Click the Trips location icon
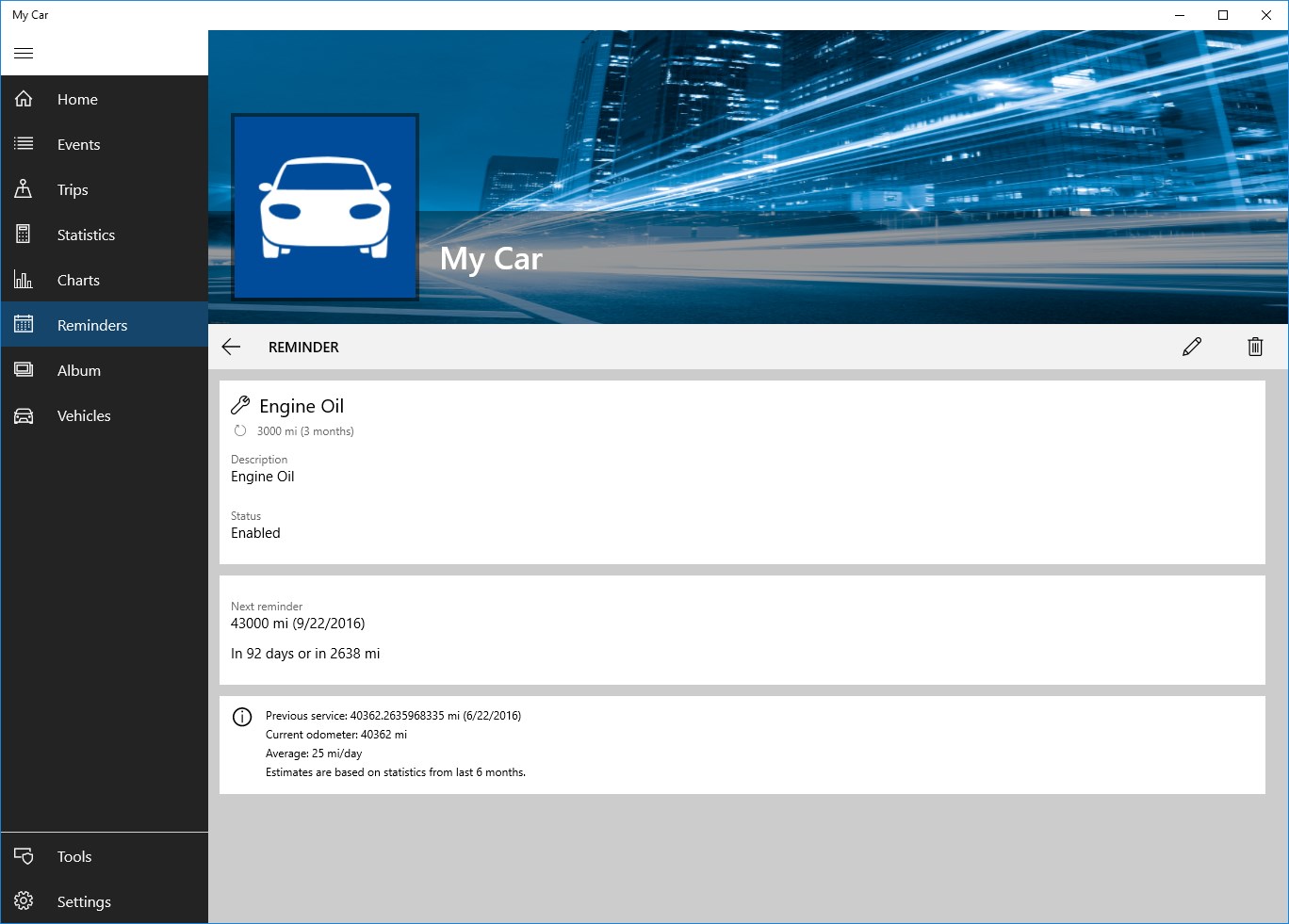This screenshot has height=924, width=1289. 24,188
